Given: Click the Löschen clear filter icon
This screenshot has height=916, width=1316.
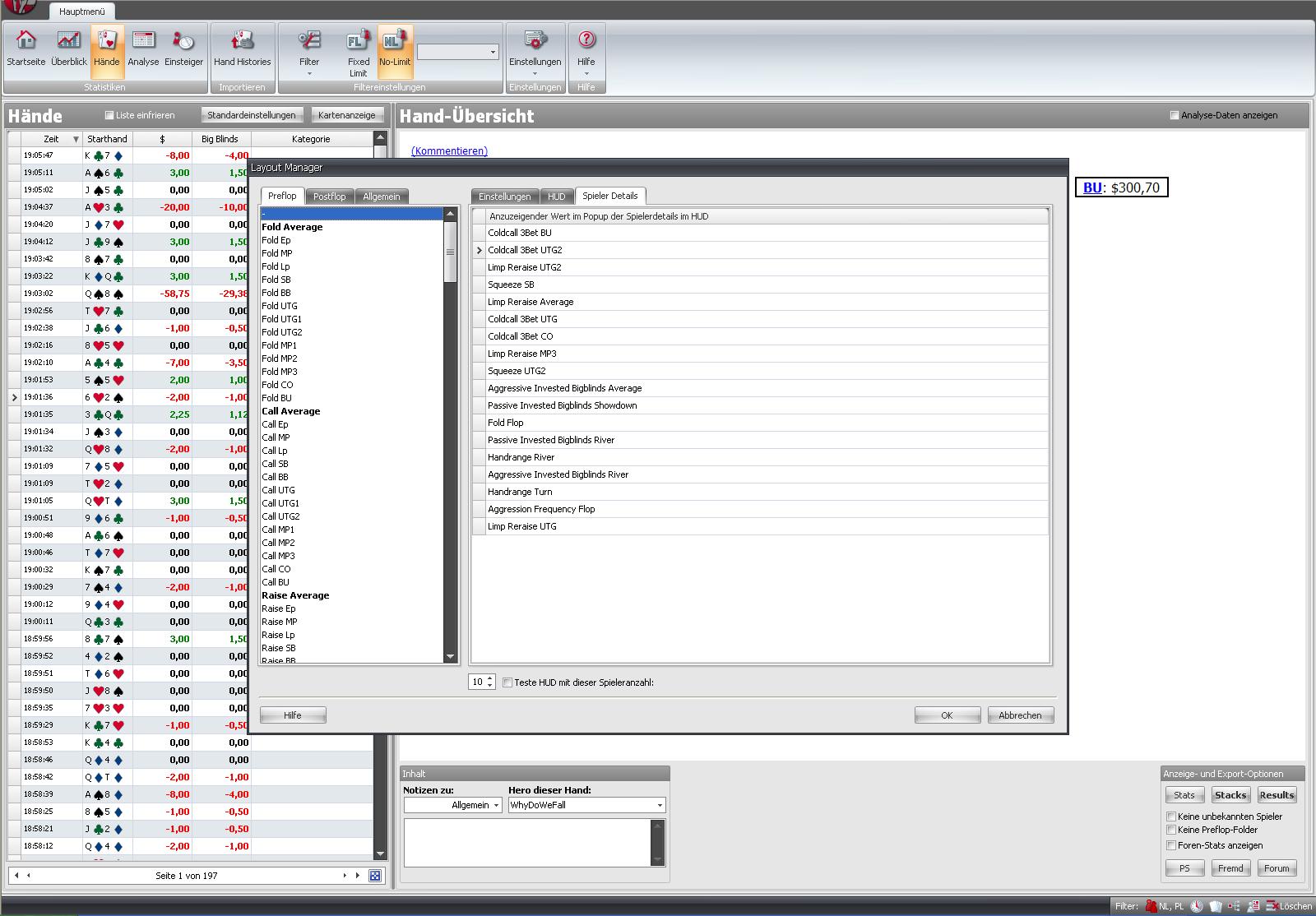Looking at the screenshot, I should pos(1272,906).
